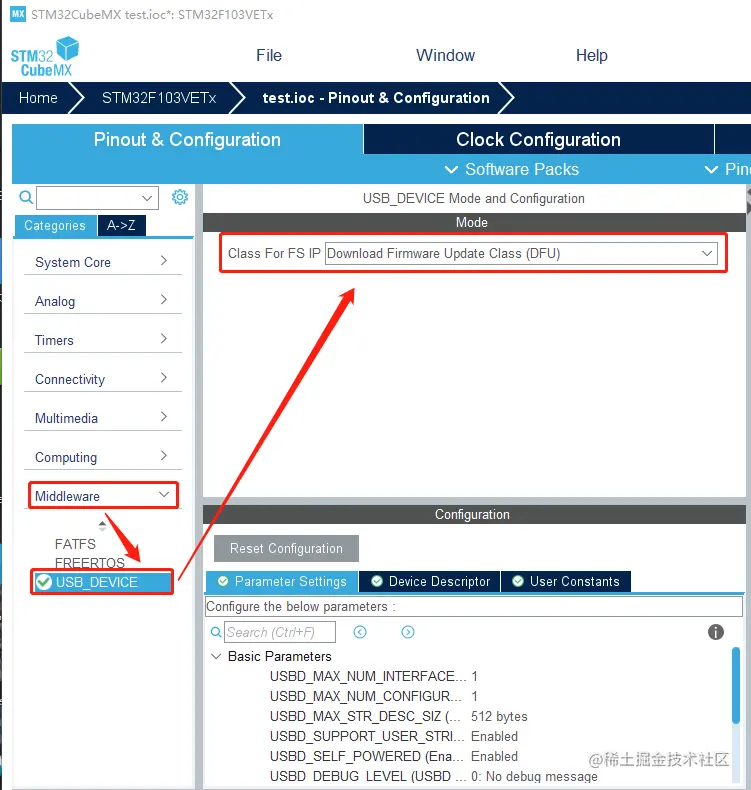Image resolution: width=751 pixels, height=790 pixels.
Task: Click the MX app icon in title bar
Action: click(18, 14)
